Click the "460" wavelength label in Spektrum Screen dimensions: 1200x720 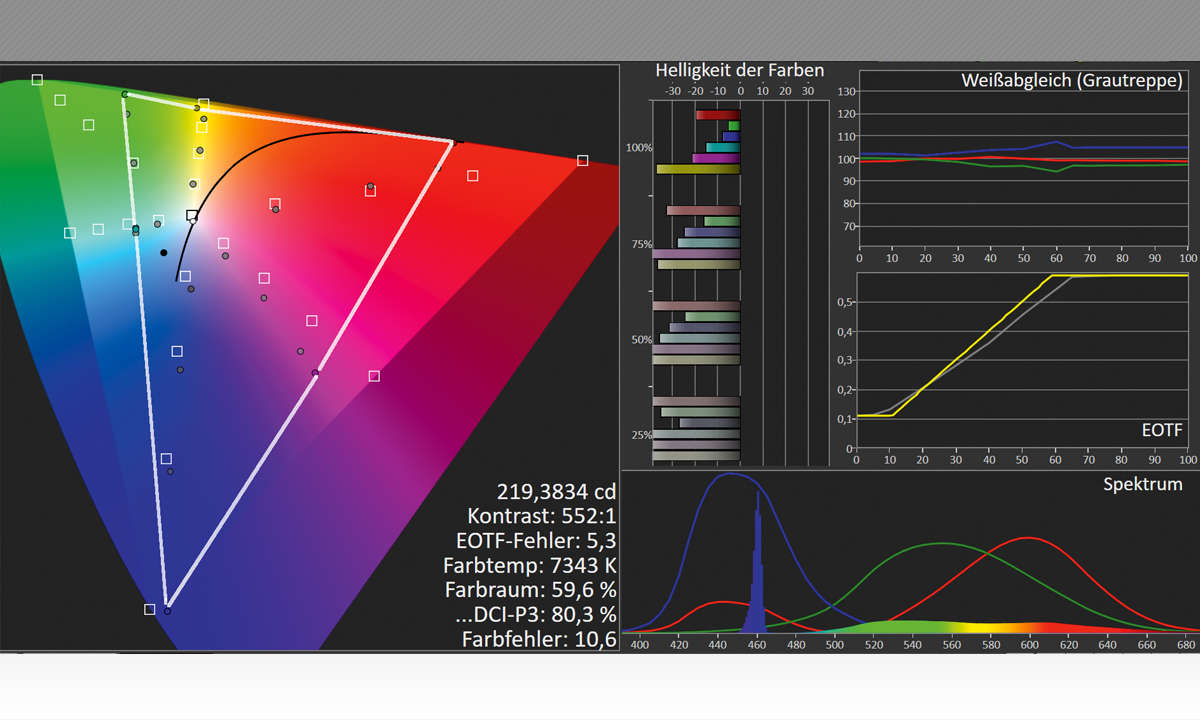pos(757,646)
